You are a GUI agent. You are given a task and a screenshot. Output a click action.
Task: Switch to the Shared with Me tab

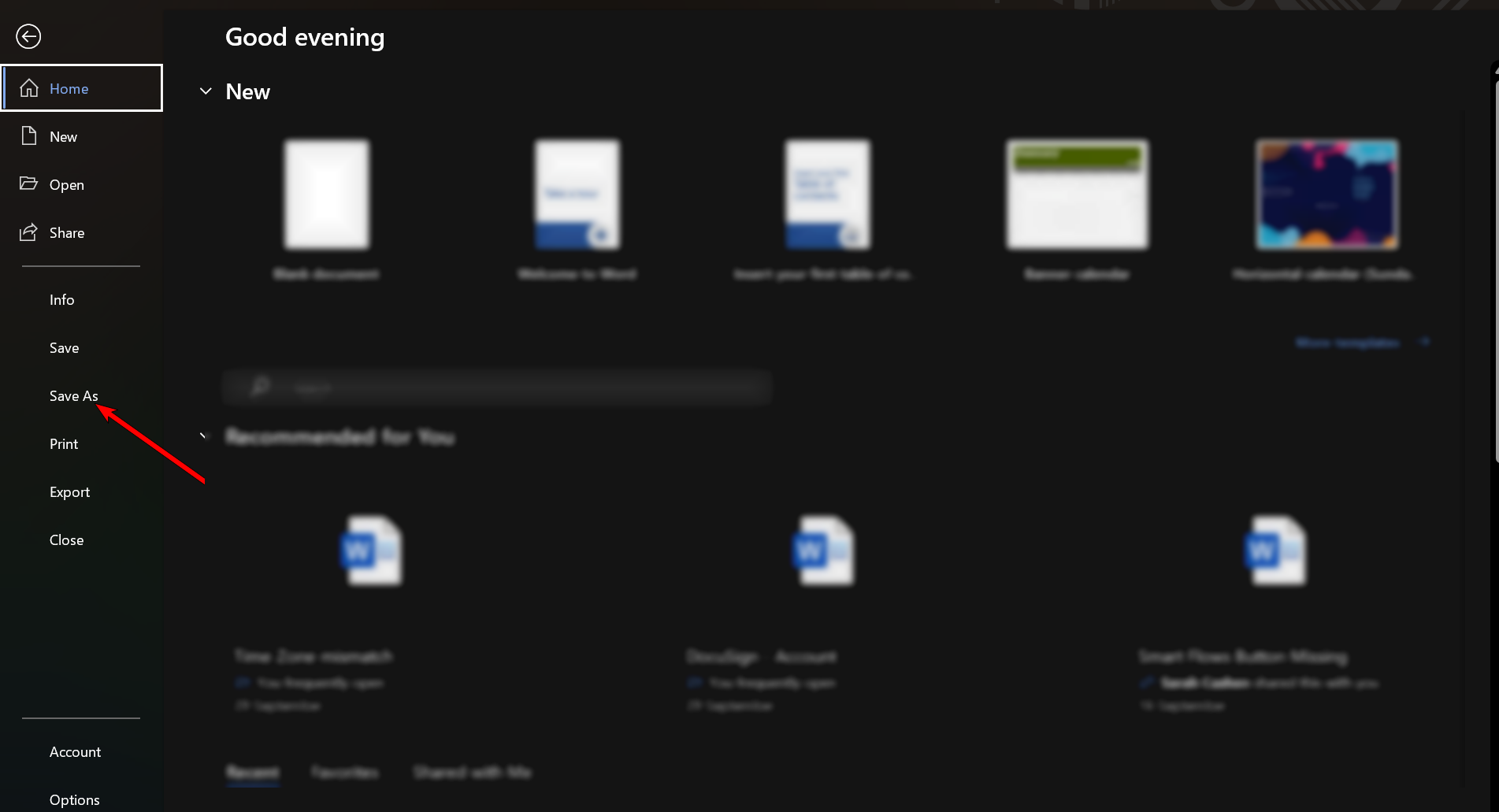pyautogui.click(x=473, y=773)
